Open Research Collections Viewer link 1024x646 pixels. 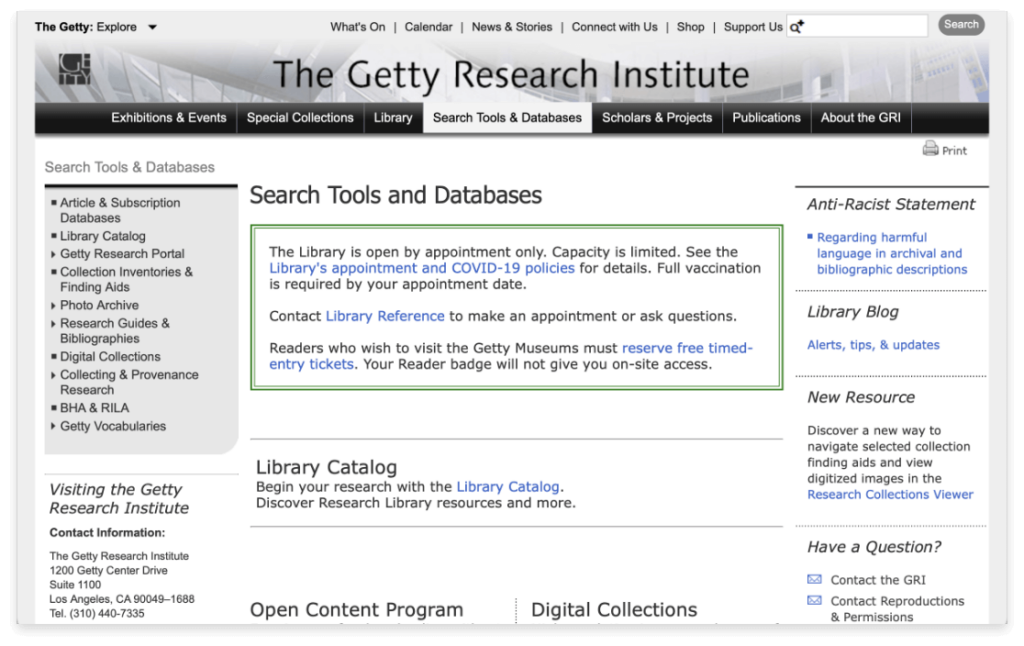click(890, 494)
